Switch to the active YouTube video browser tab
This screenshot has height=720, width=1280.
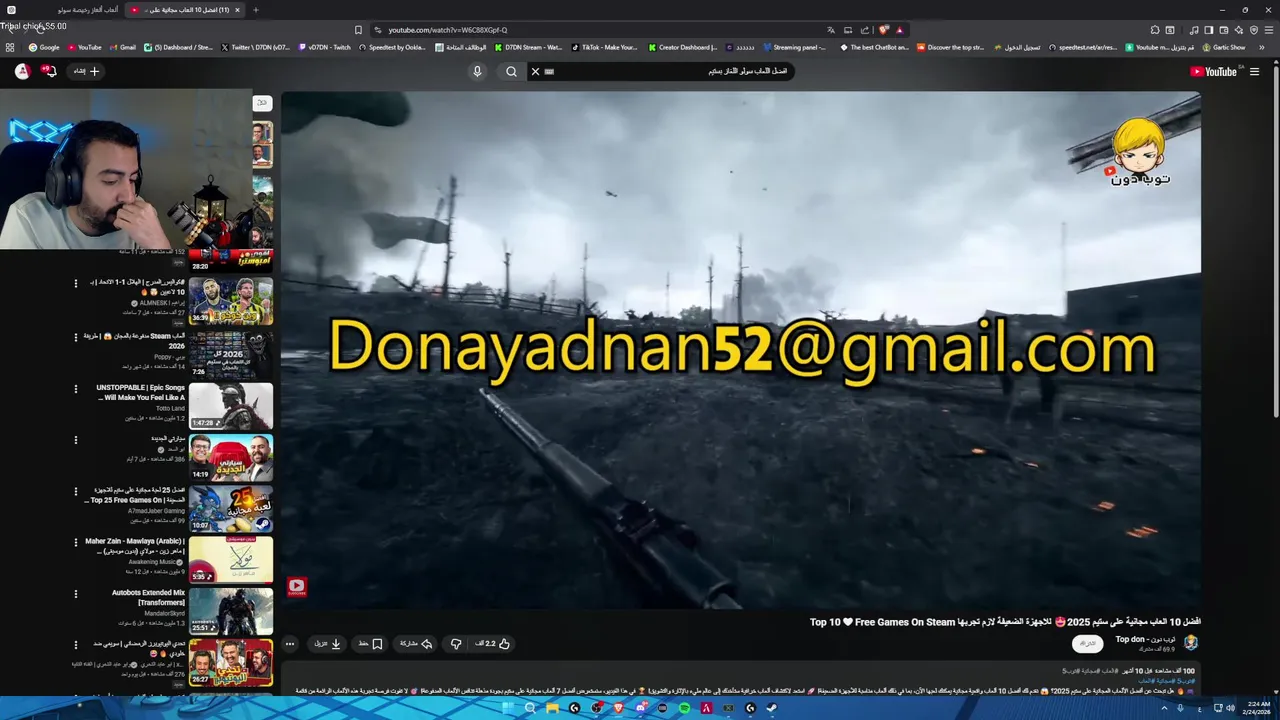click(186, 10)
